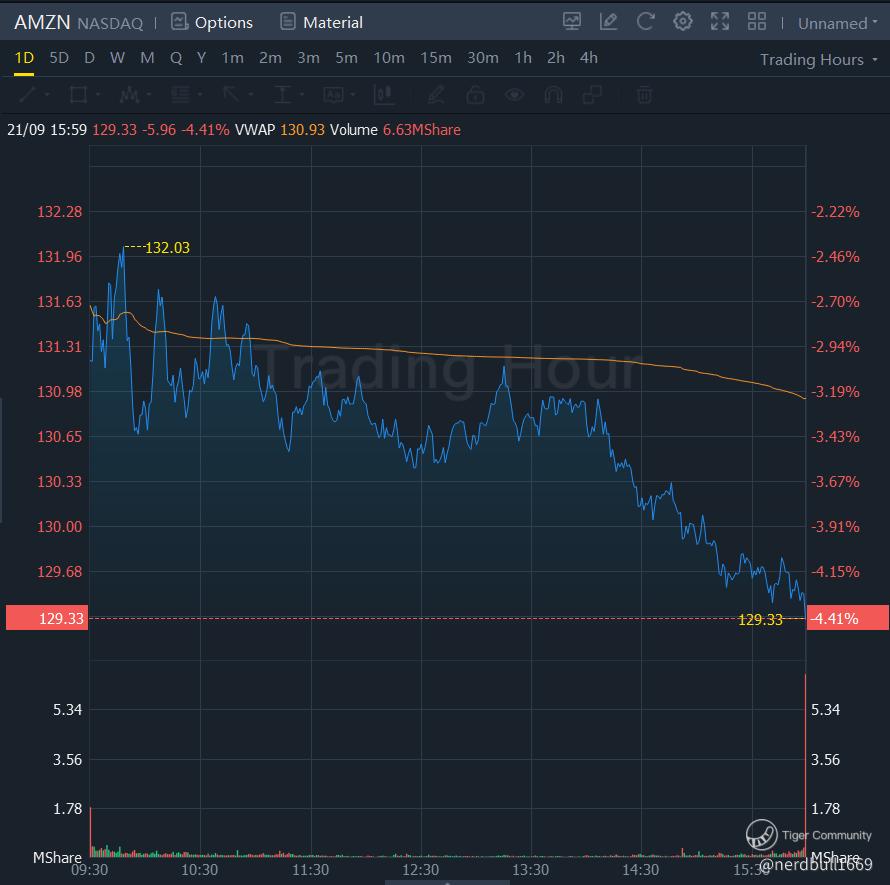
Task: Switch to the 5D timeframe
Action: 59,58
